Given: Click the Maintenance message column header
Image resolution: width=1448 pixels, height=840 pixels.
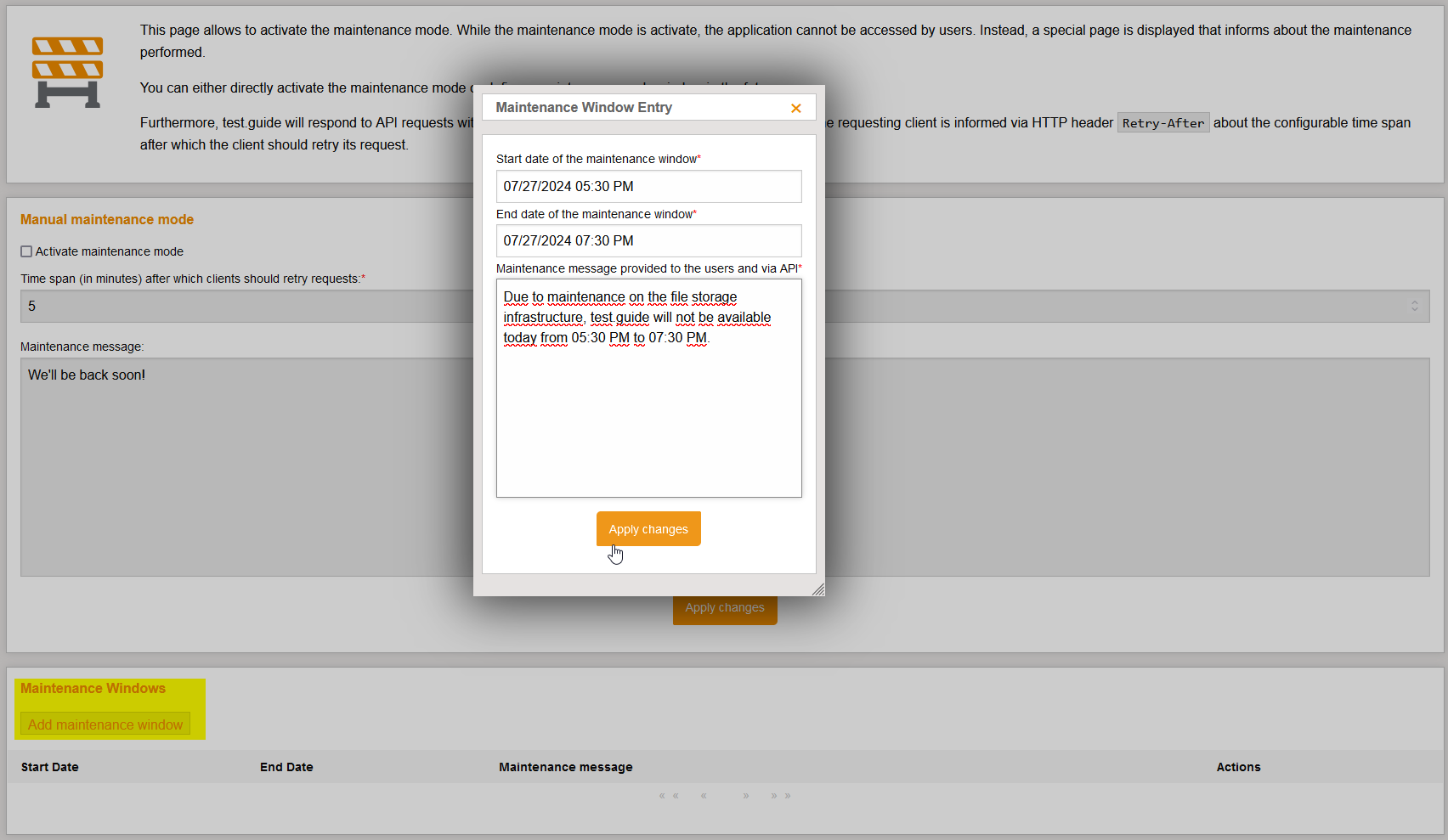Looking at the screenshot, I should click(x=565, y=767).
